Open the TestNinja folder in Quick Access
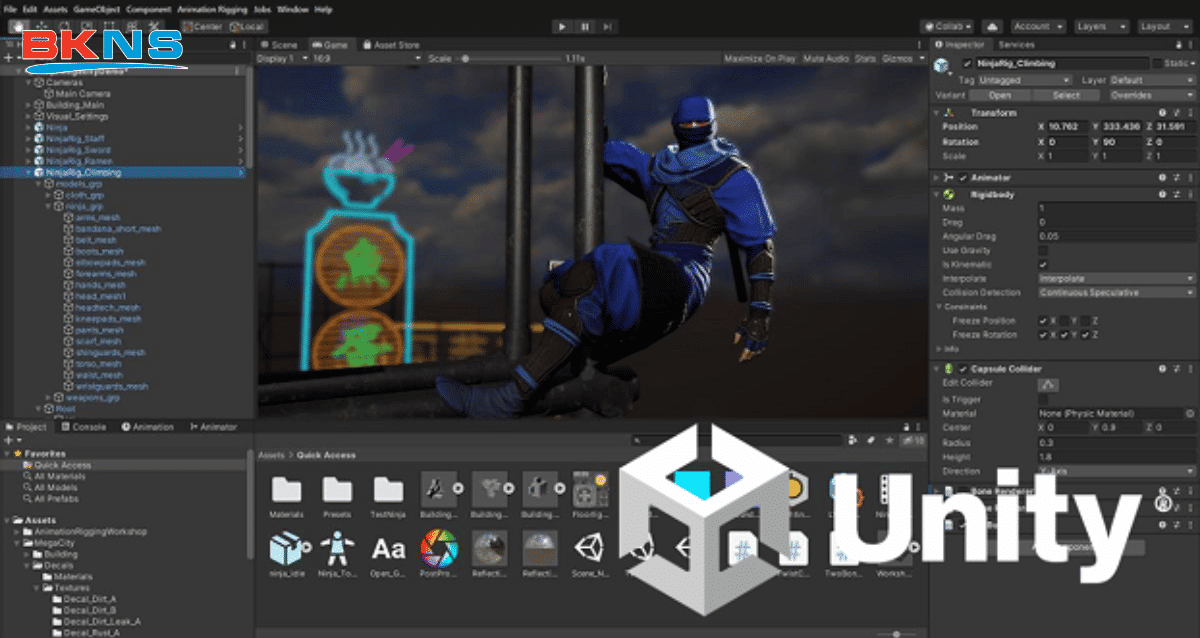This screenshot has height=638, width=1200. tap(388, 489)
